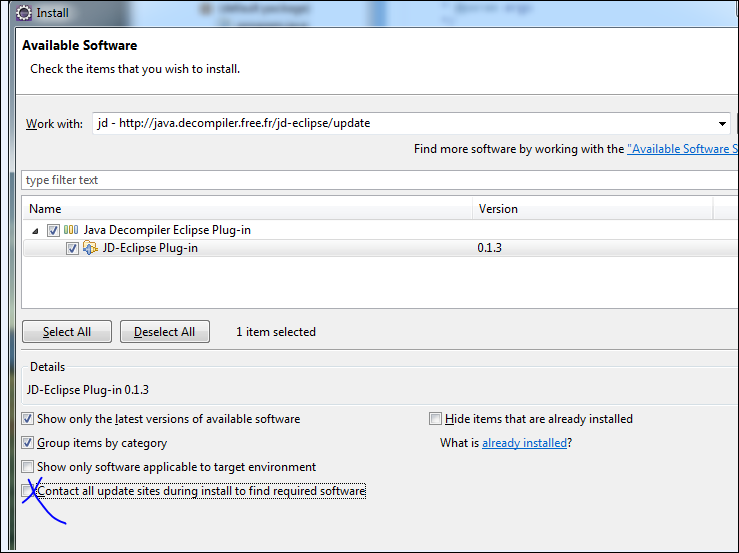
Task: Toggle Contact all update sites checkbox
Action: coord(28,491)
